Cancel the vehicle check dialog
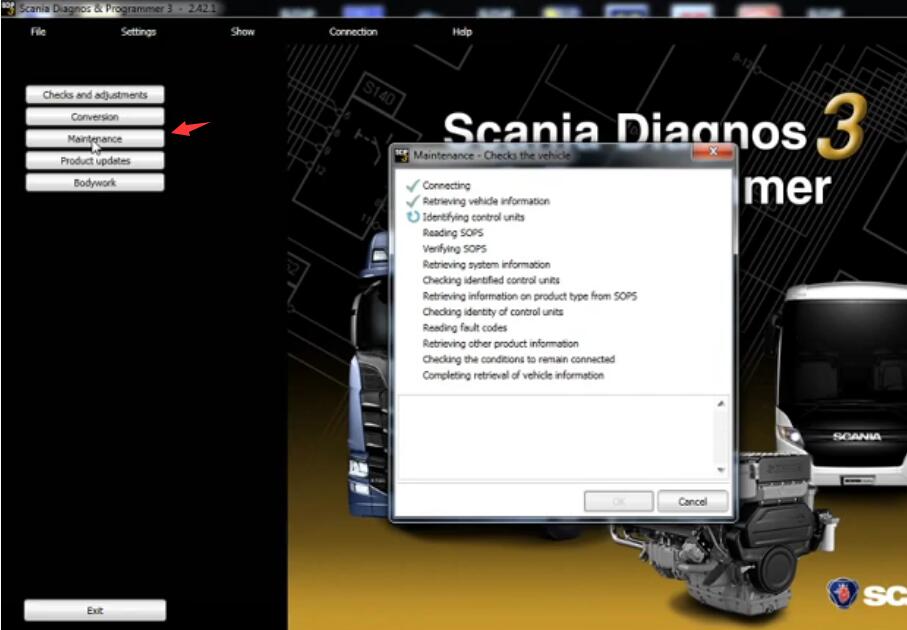Viewport: 907px width, 630px height. [692, 502]
